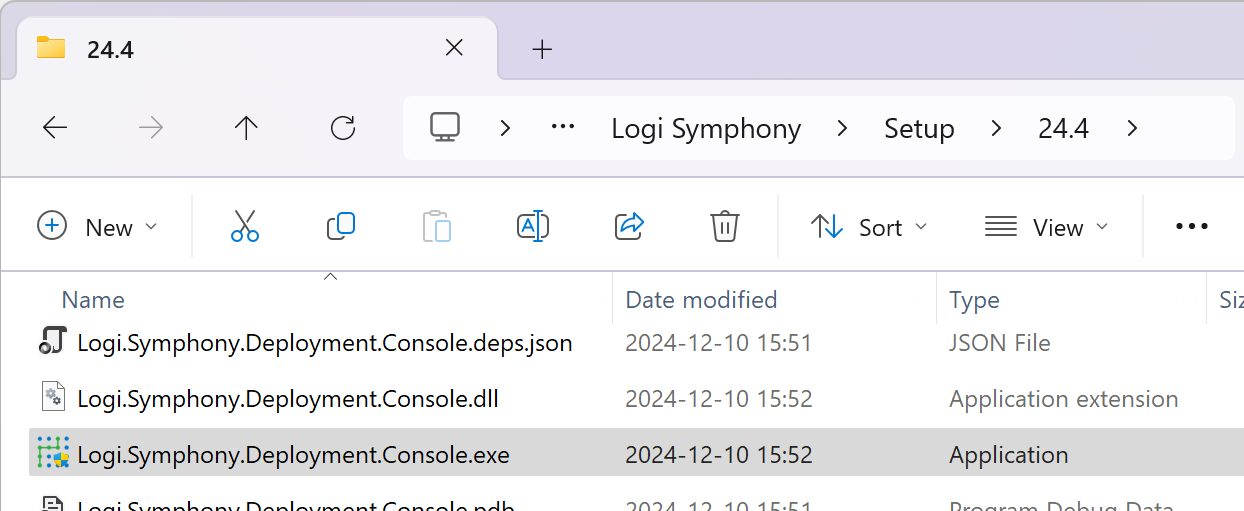Click the Cut scissors icon
This screenshot has height=511, width=1244.
pyautogui.click(x=245, y=227)
